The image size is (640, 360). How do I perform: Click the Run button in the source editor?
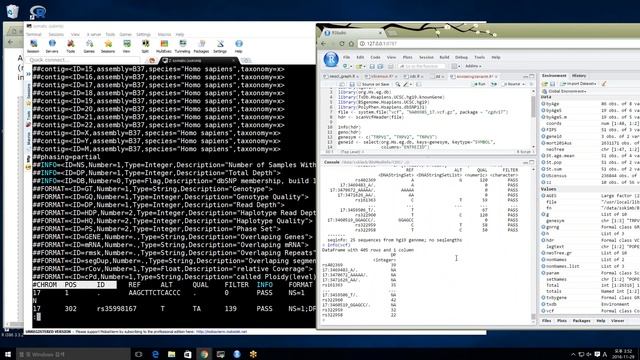click(480, 84)
